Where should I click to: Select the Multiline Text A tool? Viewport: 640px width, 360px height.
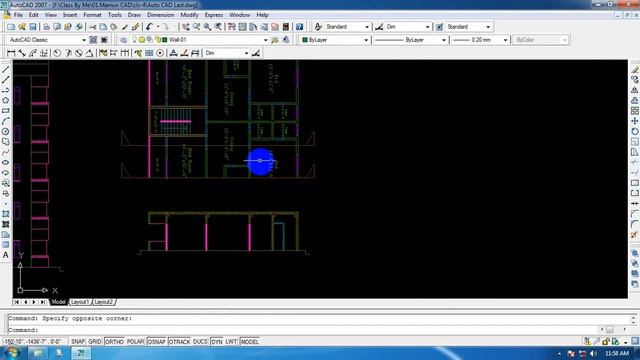coord(6,255)
